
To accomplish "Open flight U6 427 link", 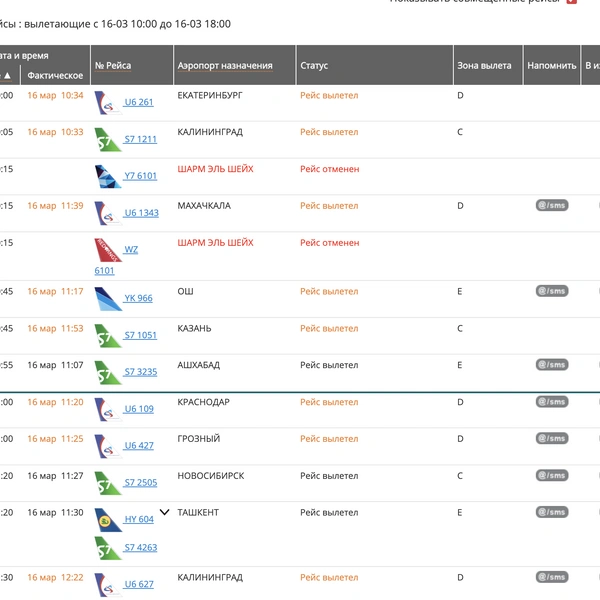I will 139,445.
